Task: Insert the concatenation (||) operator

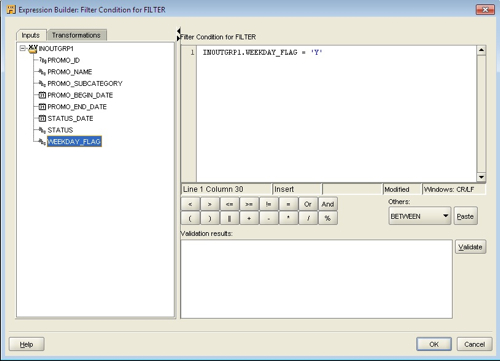Action: pos(229,218)
